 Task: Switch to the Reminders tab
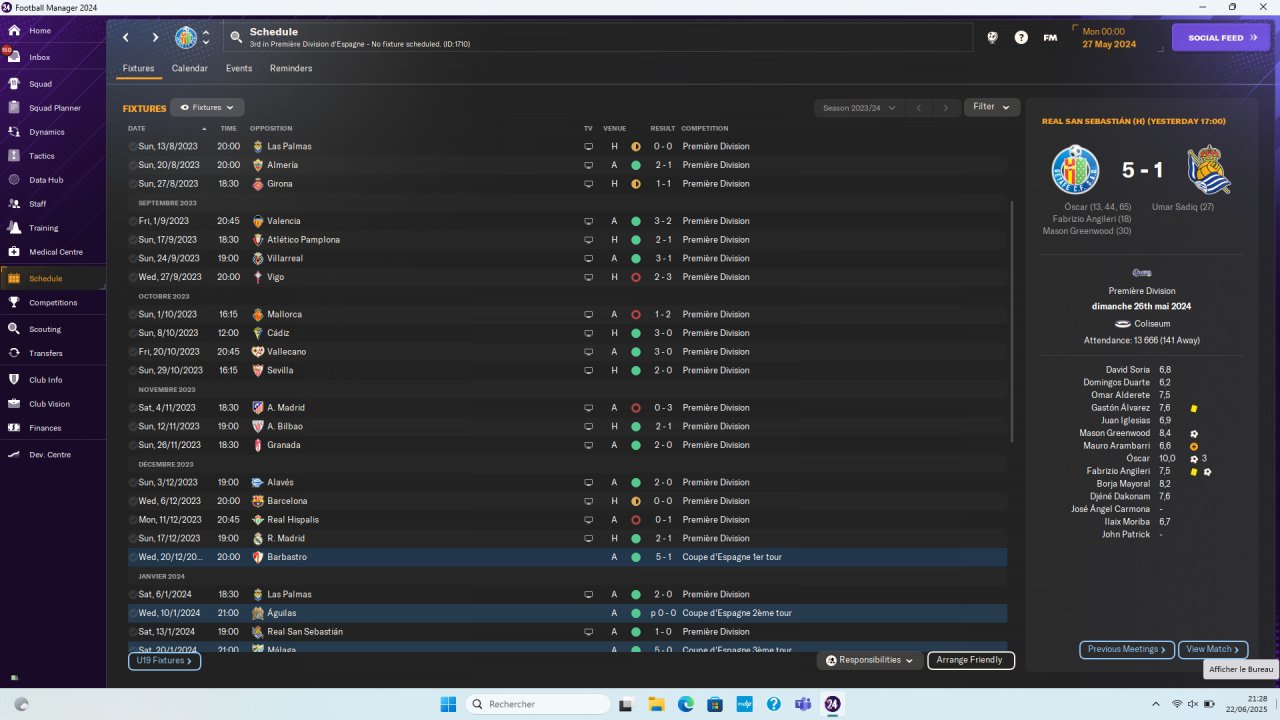pos(291,69)
